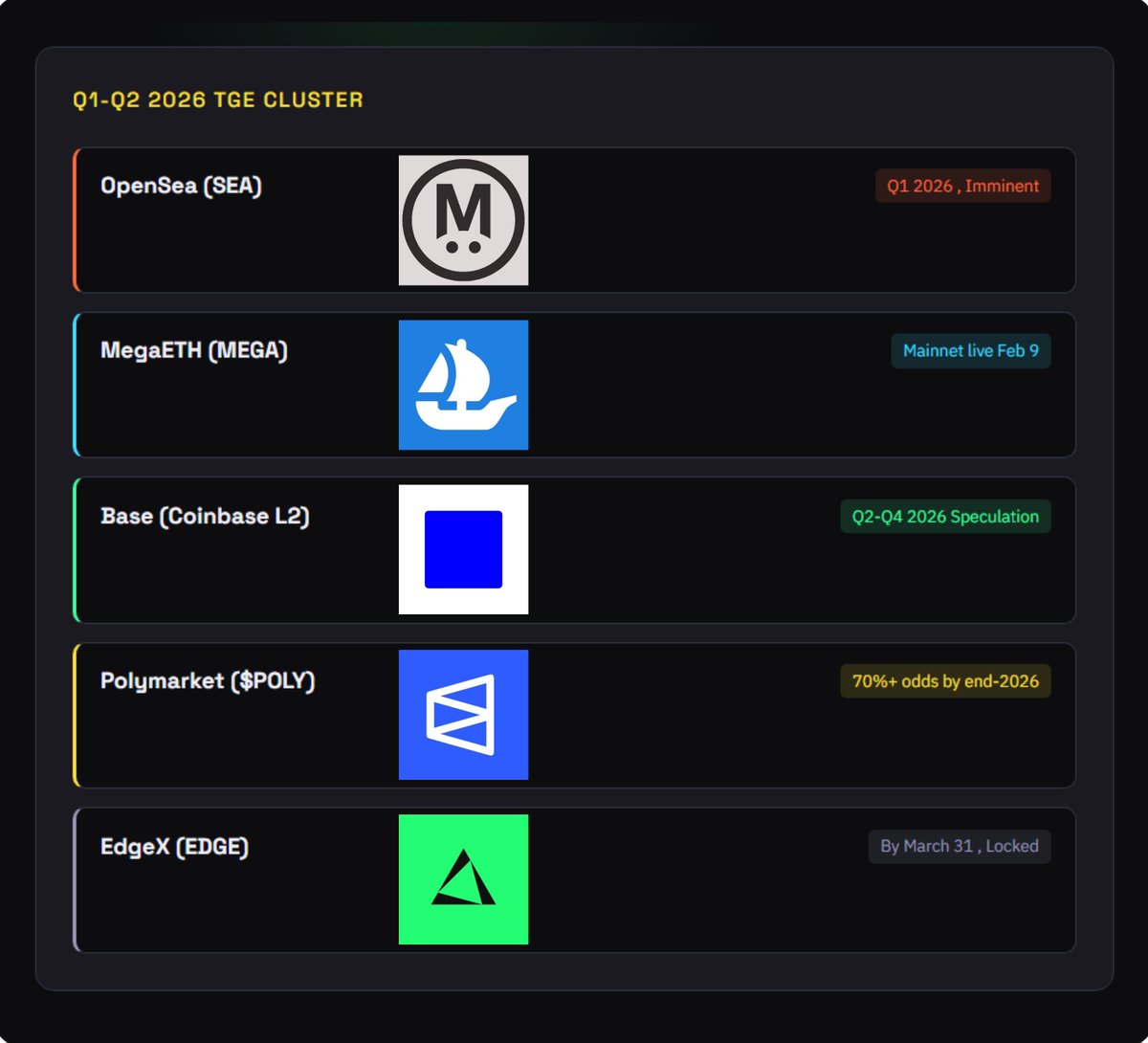1148x1043 pixels.
Task: Click the blue square logo in the Base row
Action: (463, 549)
